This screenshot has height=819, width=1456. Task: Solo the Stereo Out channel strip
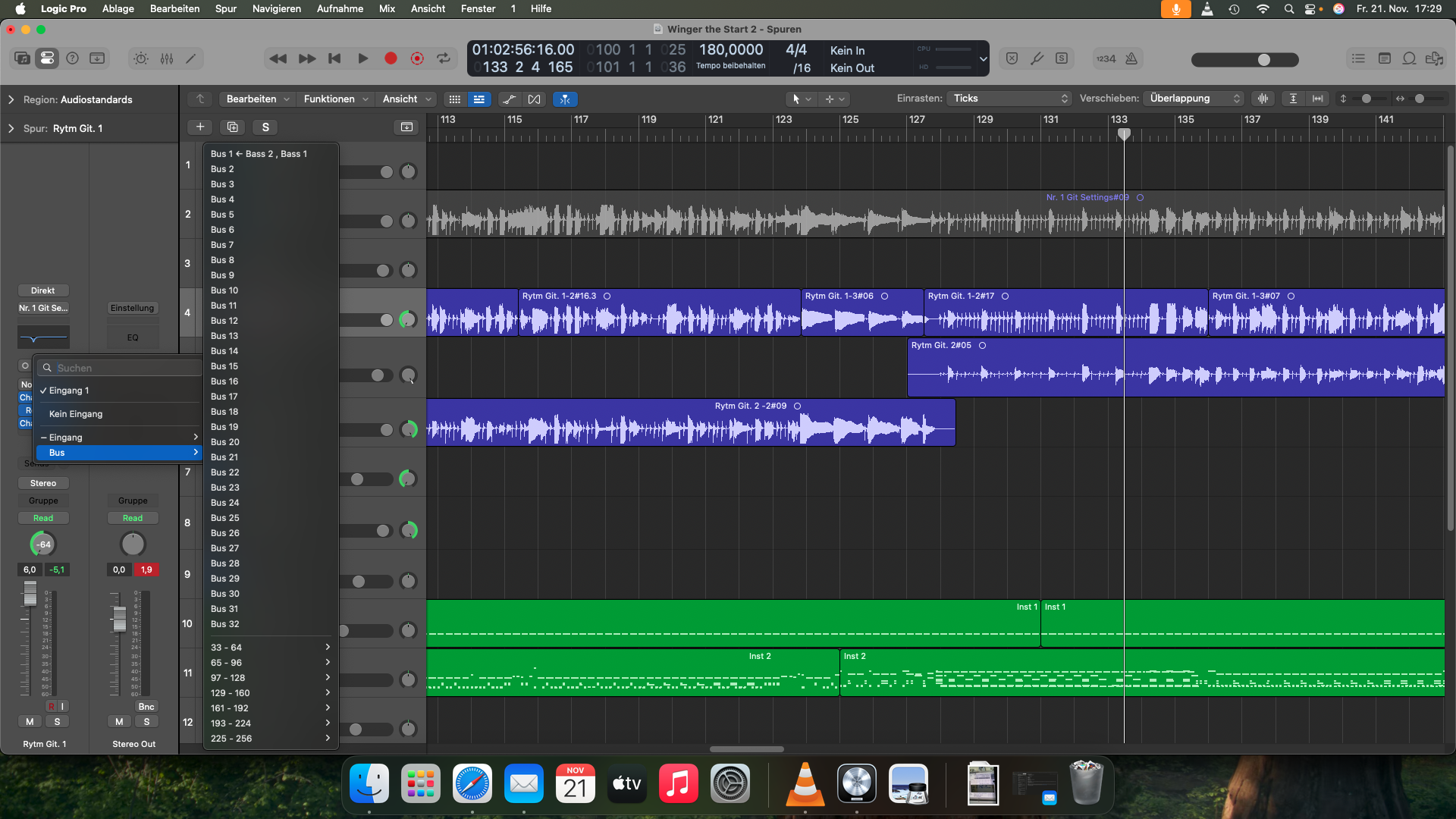coord(146,722)
